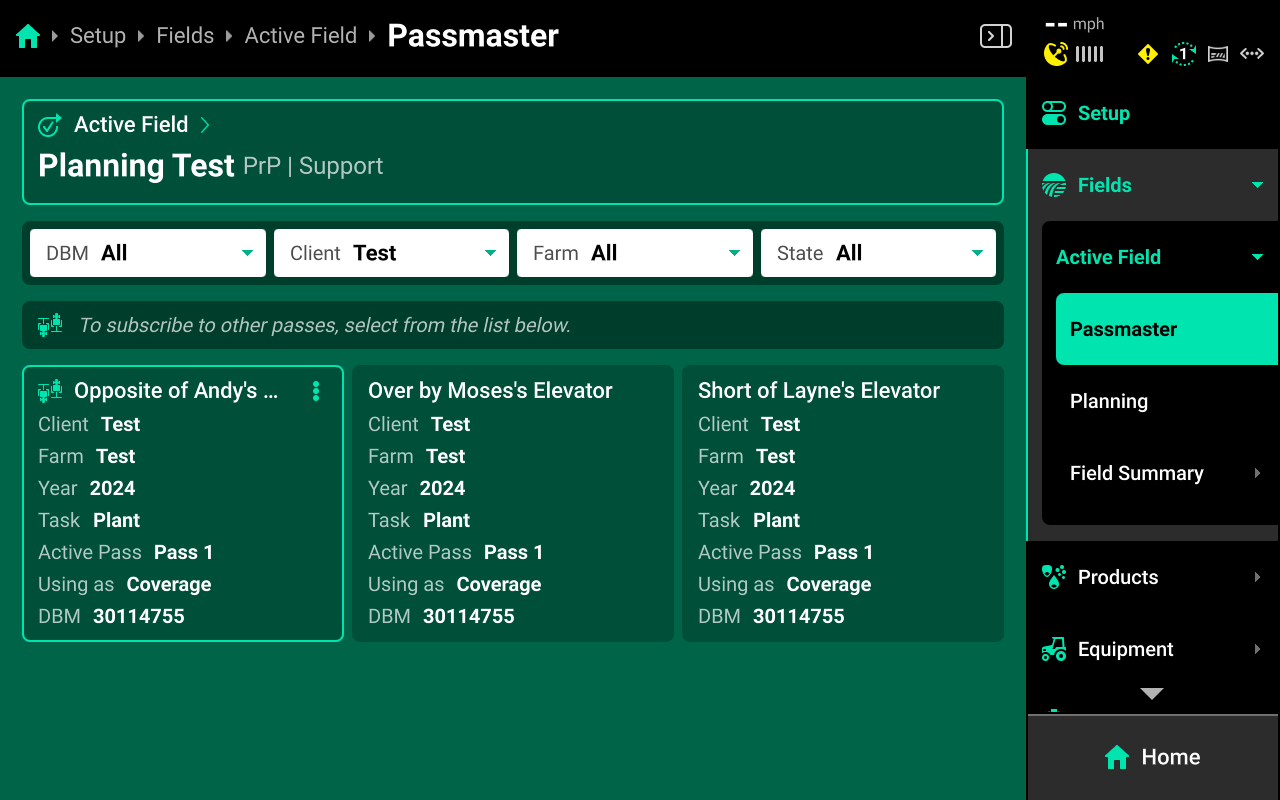
Task: Click the green home icon in breadcrumb
Action: pyautogui.click(x=28, y=37)
